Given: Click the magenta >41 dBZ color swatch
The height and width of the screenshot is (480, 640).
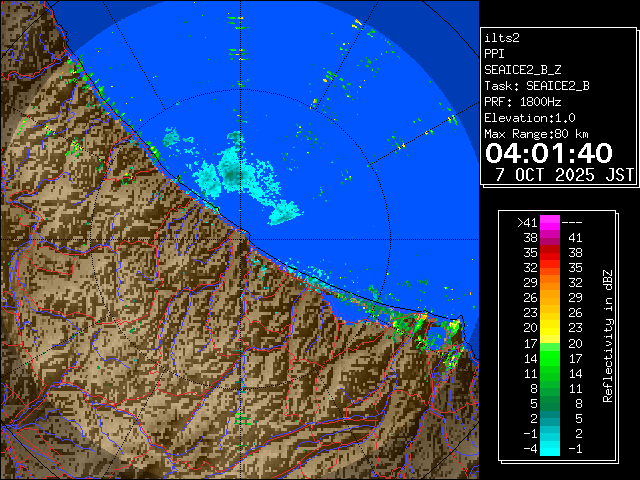Looking at the screenshot, I should point(550,222).
